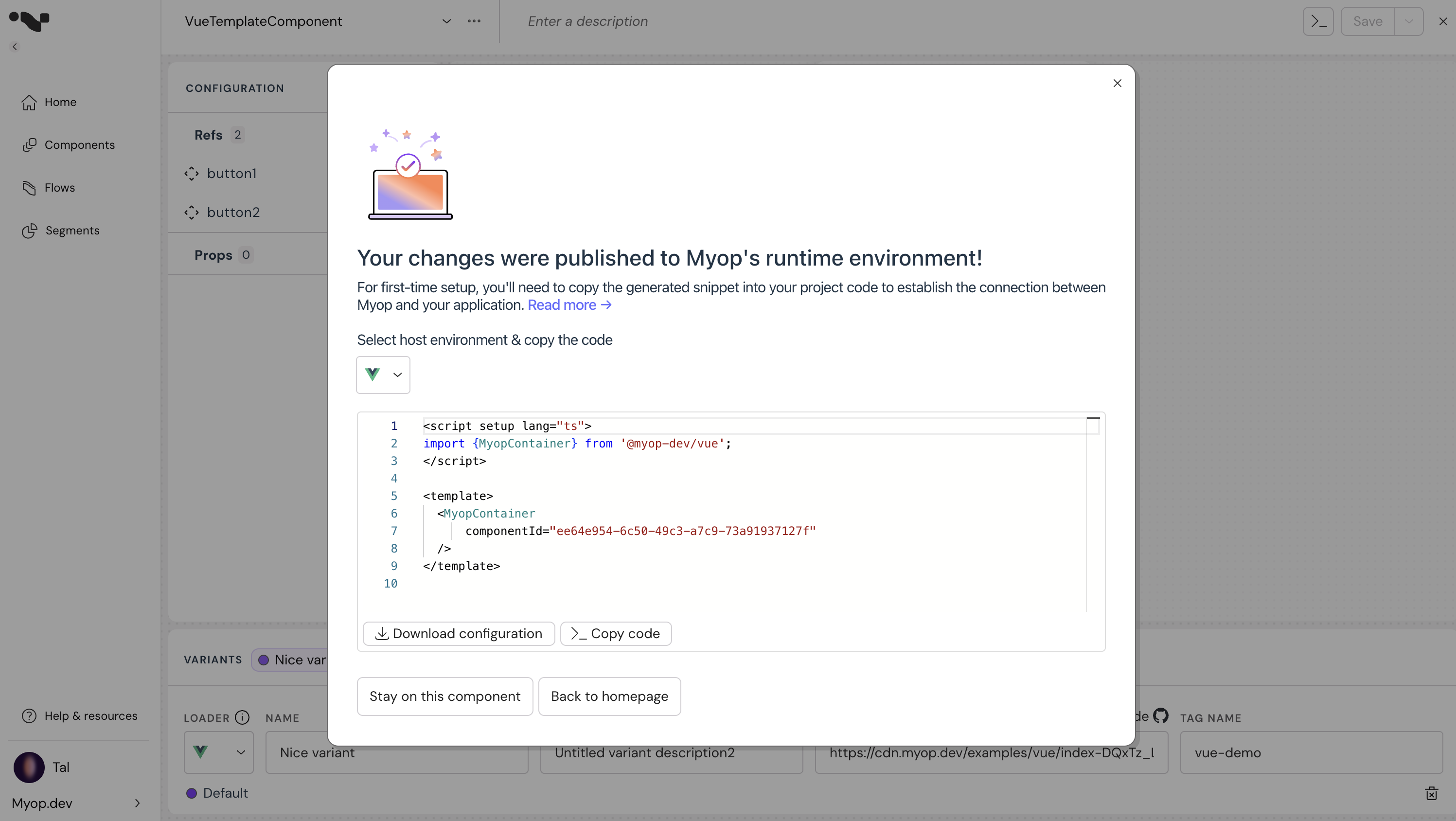
Task: Click the button1 ref target icon
Action: pos(192,174)
